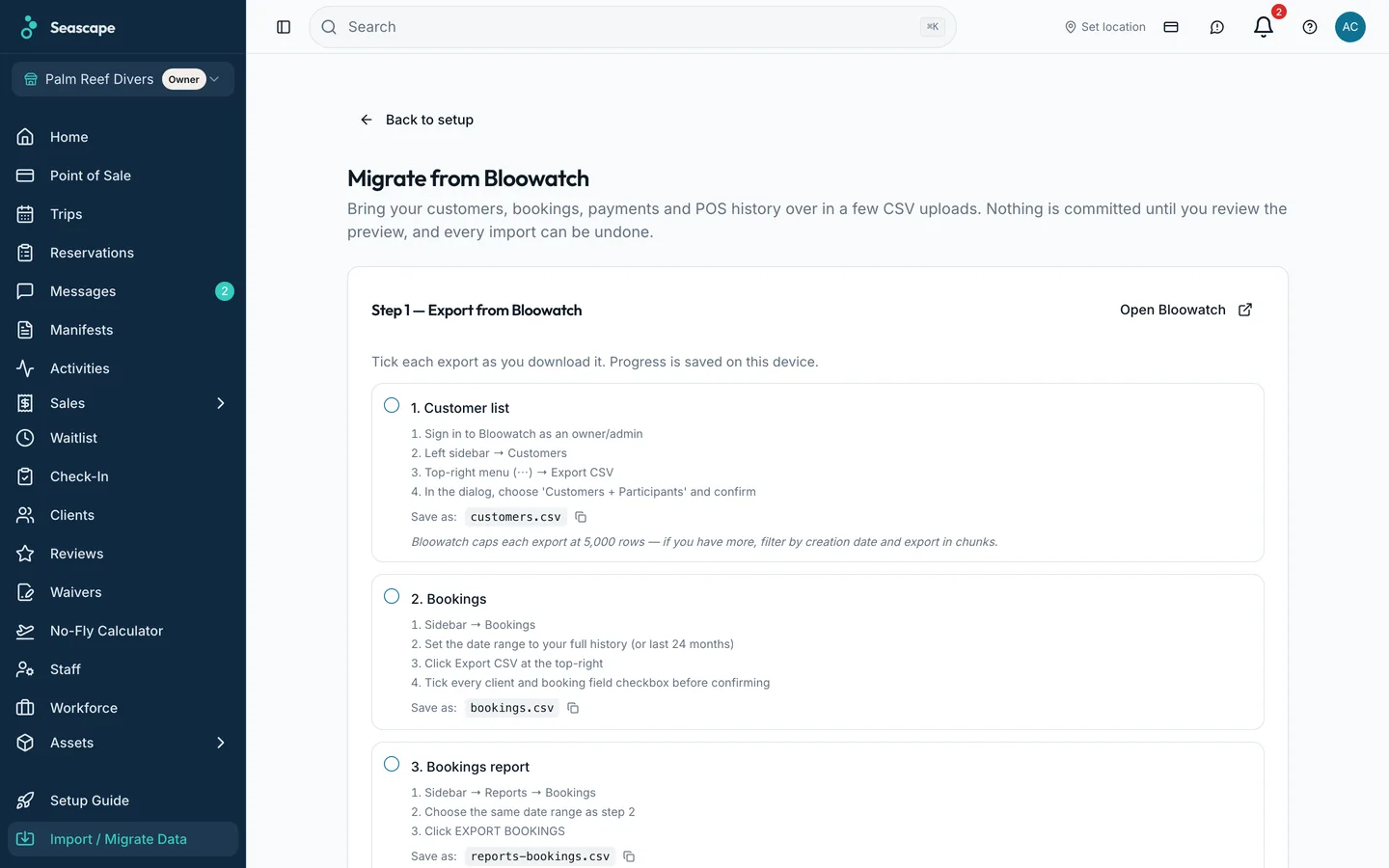Viewport: 1389px width, 868px height.
Task: Expand the Sales submenu chevron
Action: pyautogui.click(x=220, y=403)
